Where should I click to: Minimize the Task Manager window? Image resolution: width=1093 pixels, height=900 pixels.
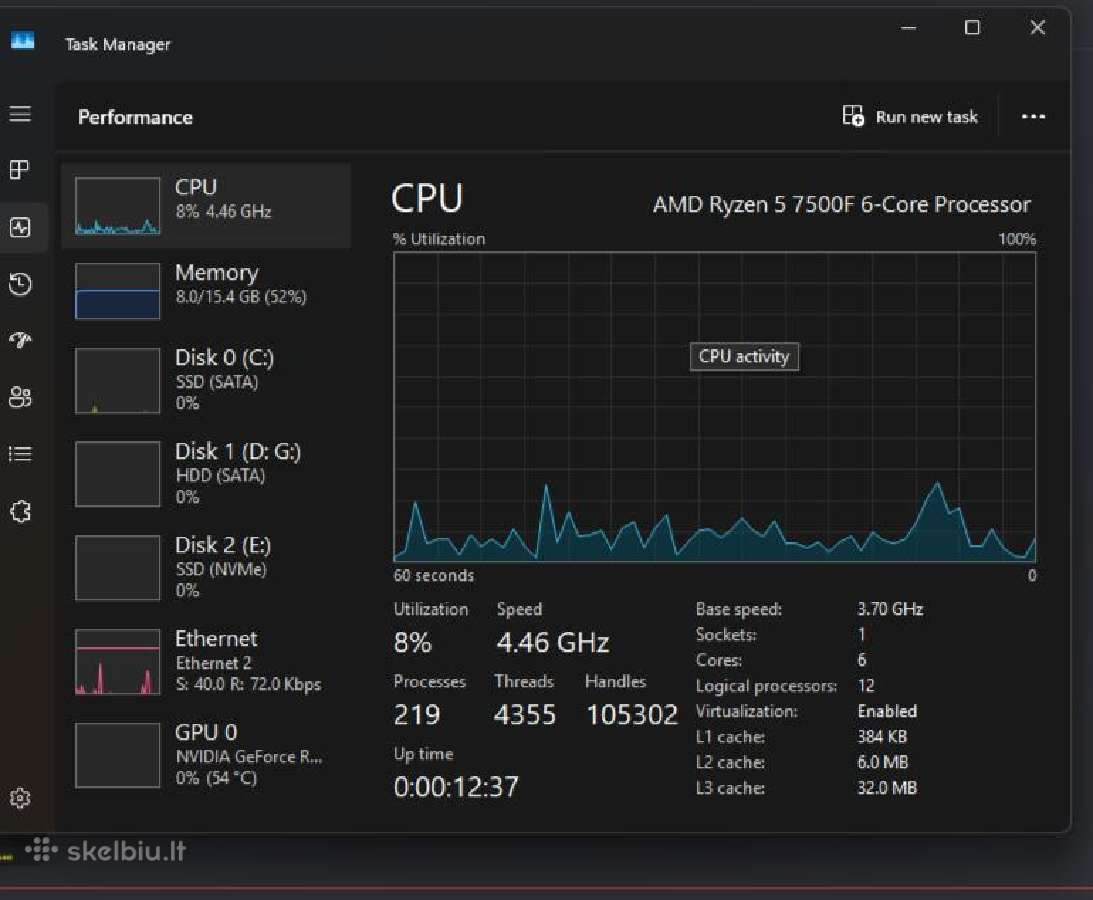pyautogui.click(x=908, y=28)
